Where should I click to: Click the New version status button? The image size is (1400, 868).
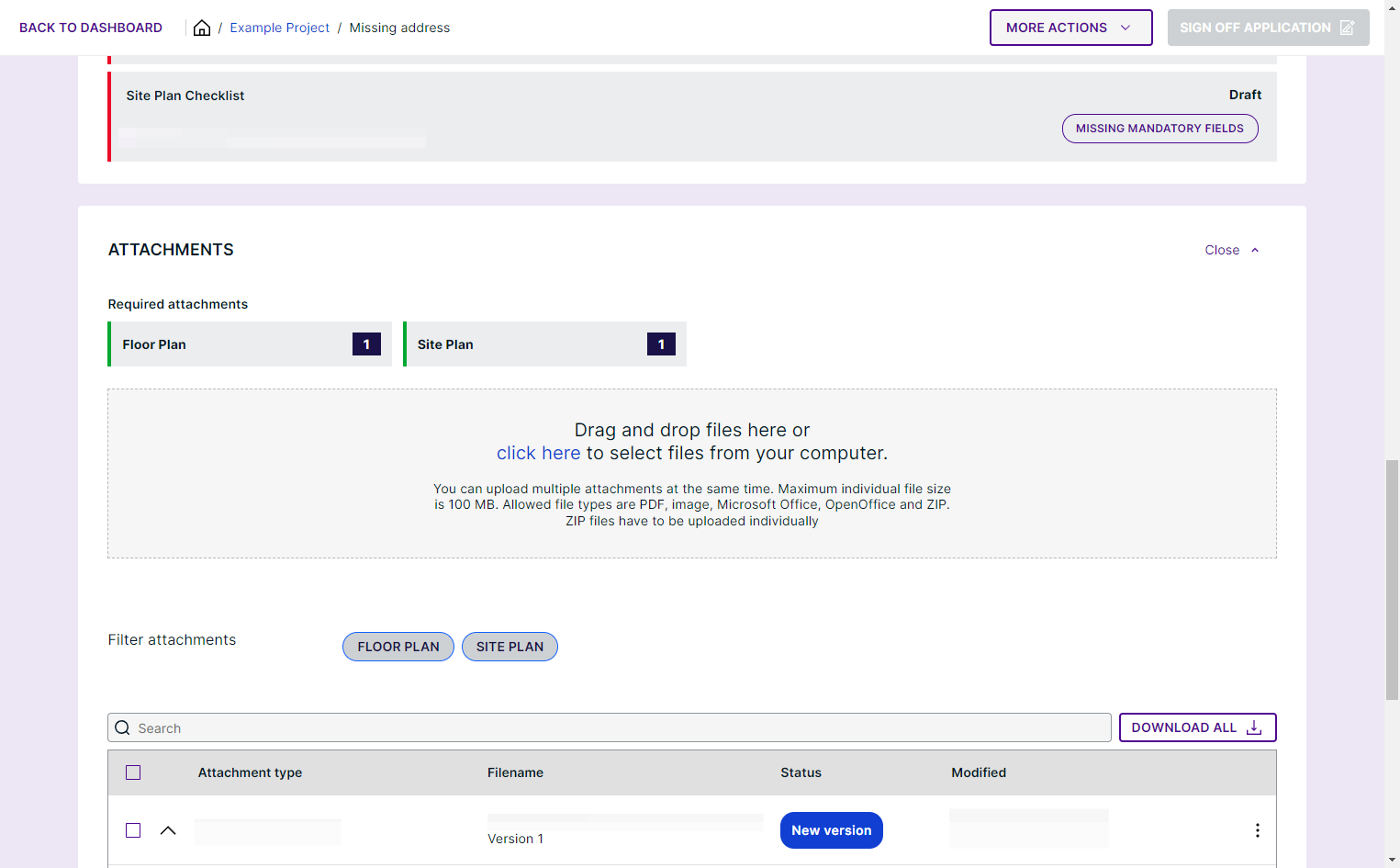831,830
